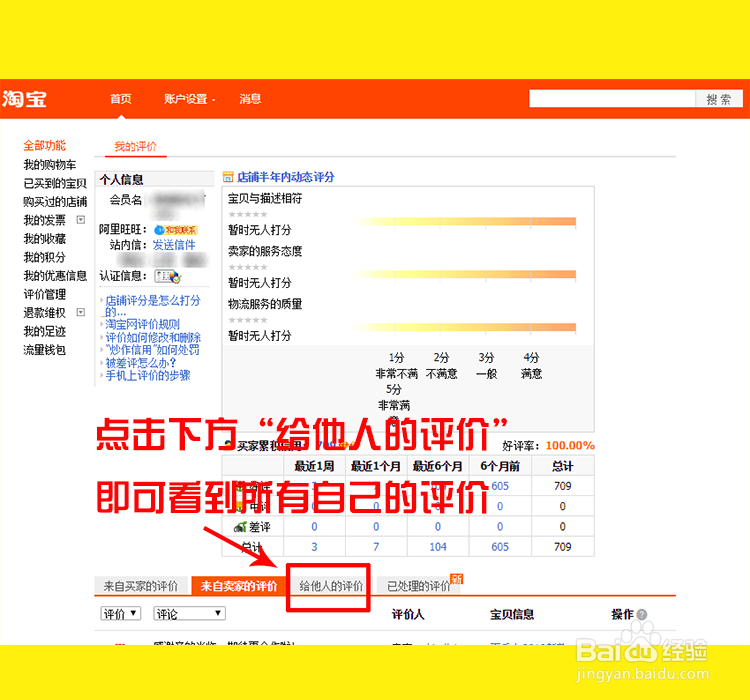
Task: Open the 消息 nav item
Action: (x=250, y=99)
